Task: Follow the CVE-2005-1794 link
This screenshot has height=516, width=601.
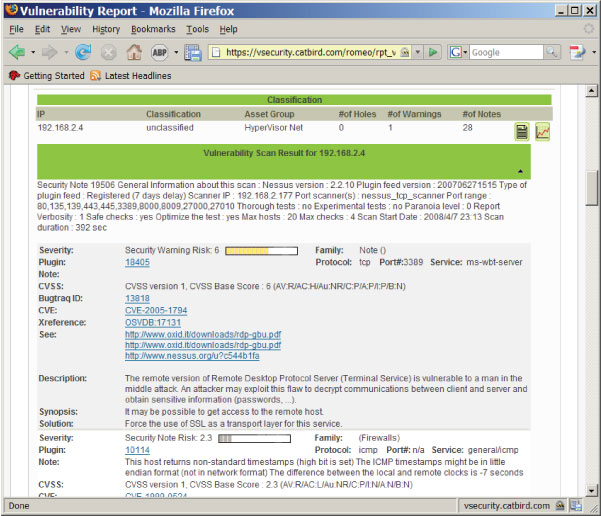Action: [x=156, y=310]
